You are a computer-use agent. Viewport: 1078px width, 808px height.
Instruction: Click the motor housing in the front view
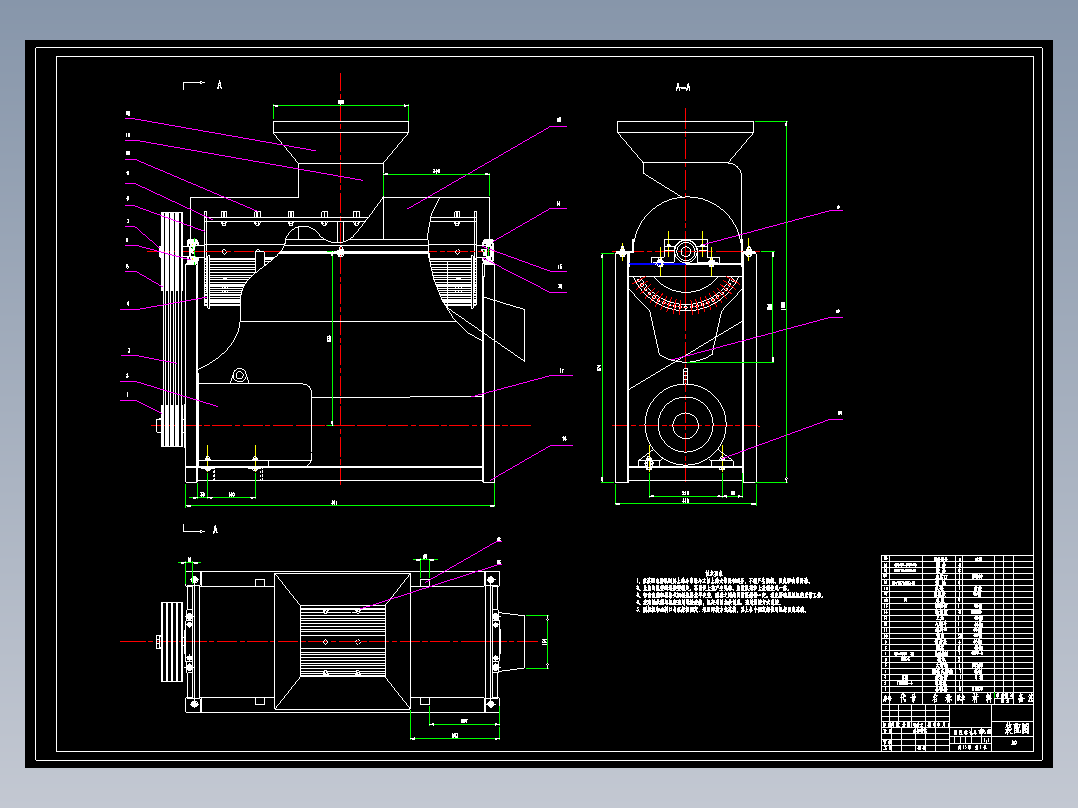[x=254, y=424]
